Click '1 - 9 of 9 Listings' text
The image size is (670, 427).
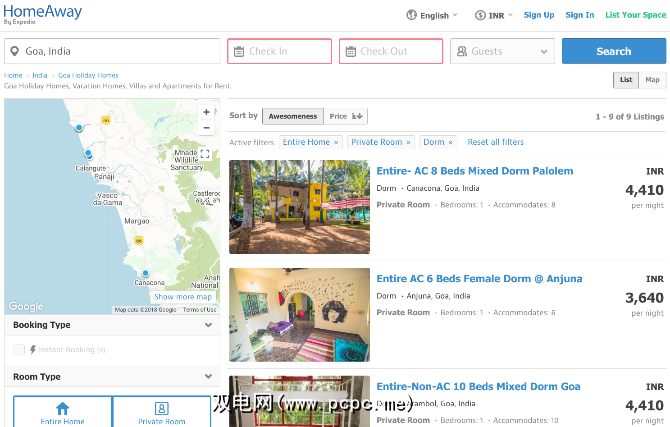630,117
